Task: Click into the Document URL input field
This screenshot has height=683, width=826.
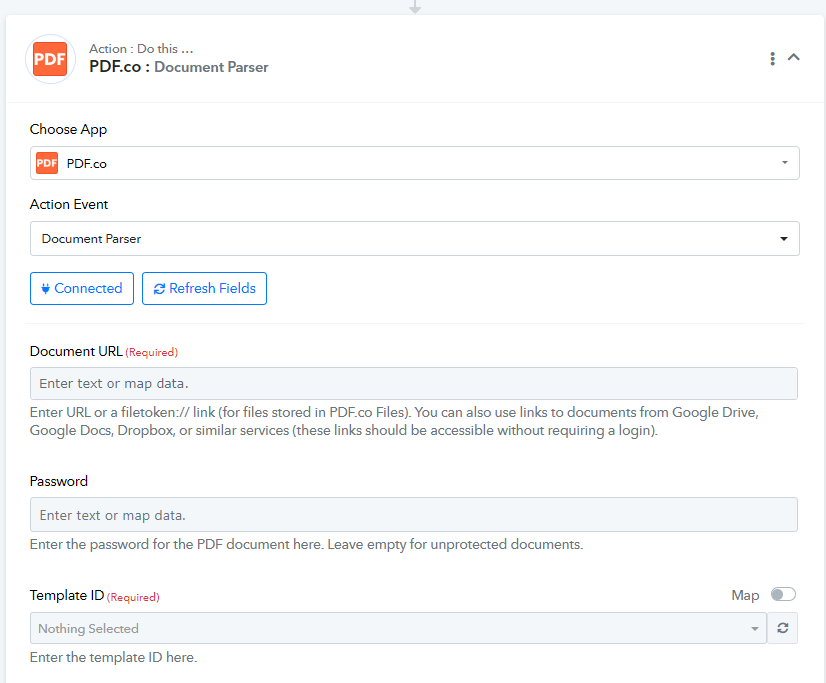Action: pos(414,383)
